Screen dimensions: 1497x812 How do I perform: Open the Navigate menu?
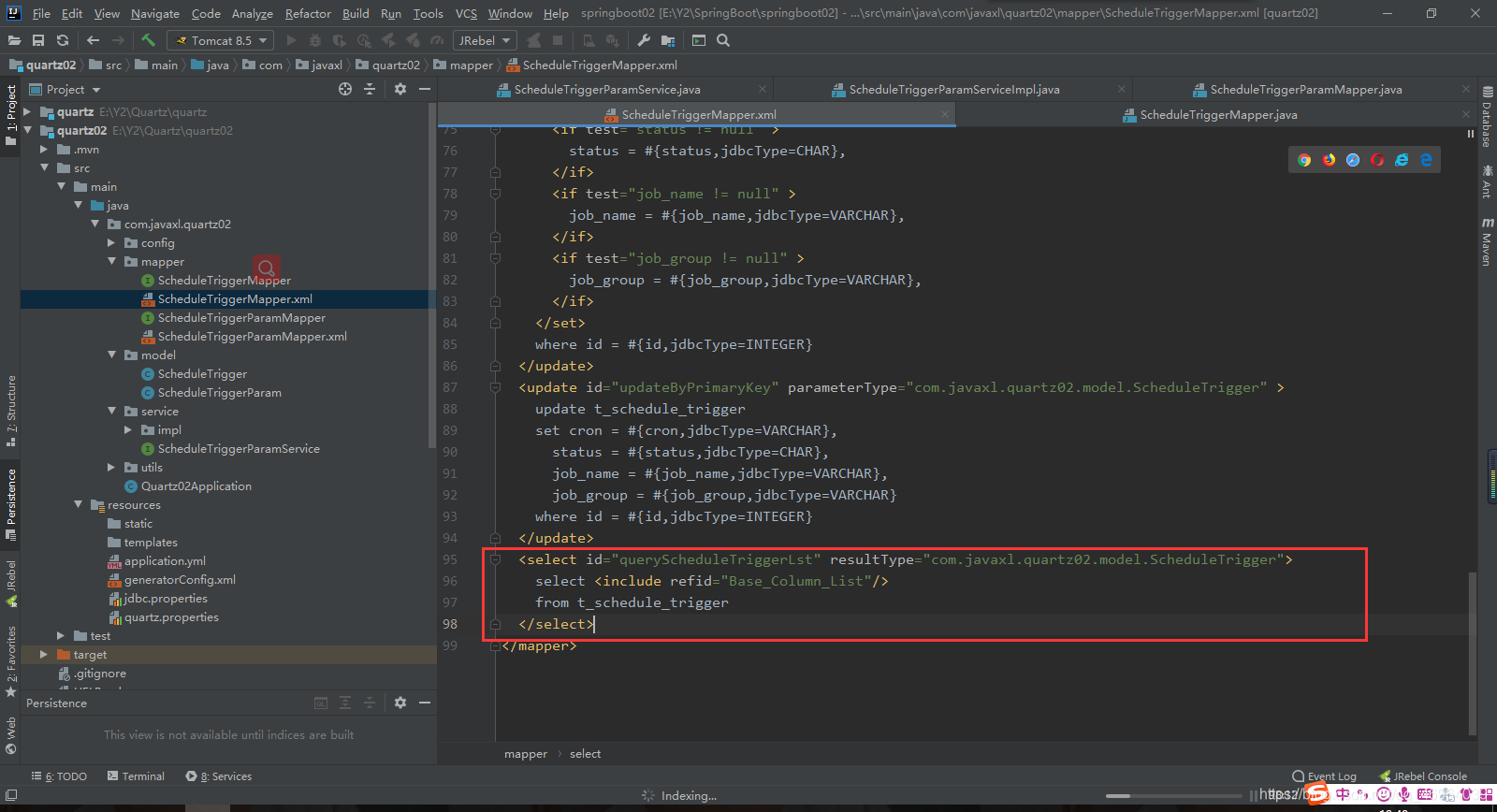154,13
